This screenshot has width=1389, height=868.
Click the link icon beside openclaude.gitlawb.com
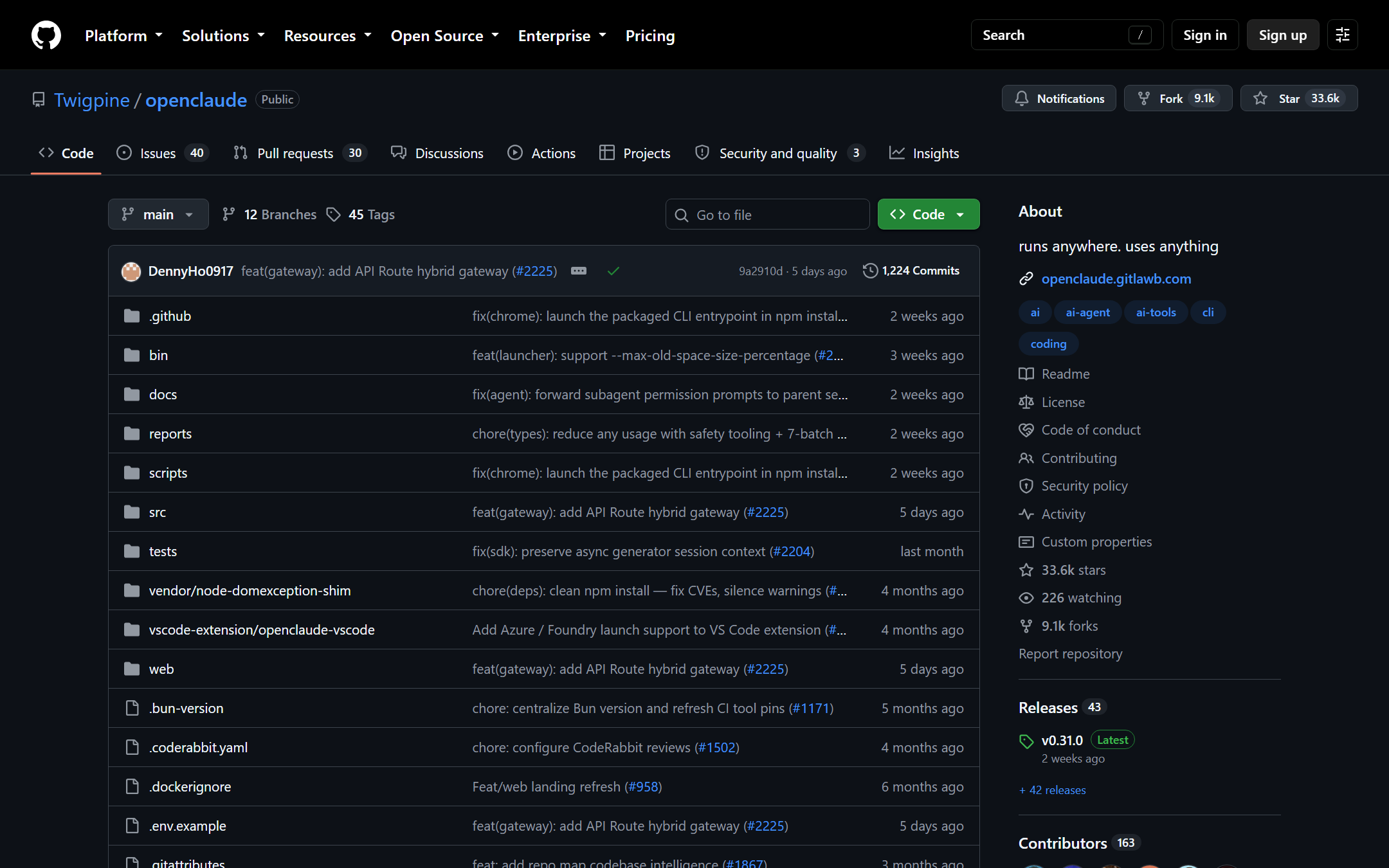[1026, 279]
